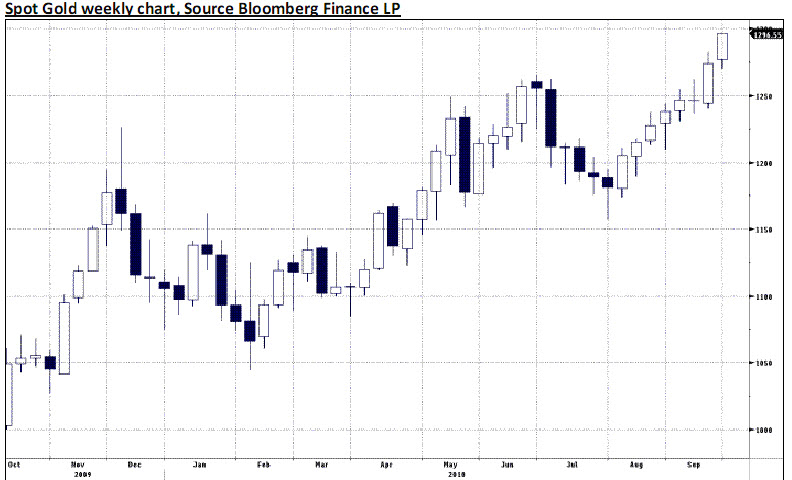This screenshot has height=480, width=792.
Task: Click the Jan month label
Action: coord(200,464)
